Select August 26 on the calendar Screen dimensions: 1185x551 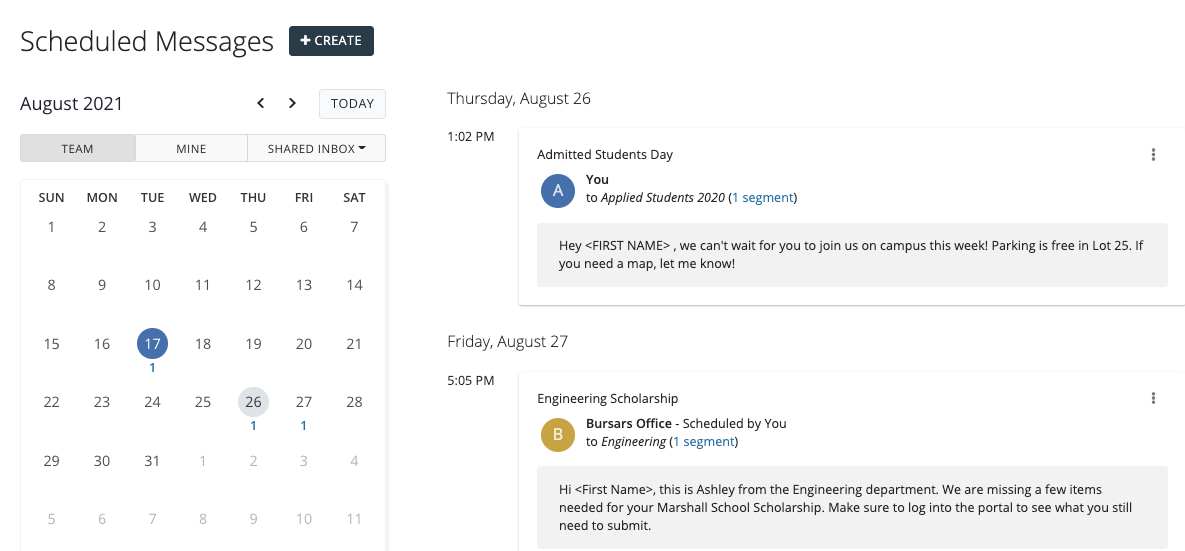coord(253,402)
